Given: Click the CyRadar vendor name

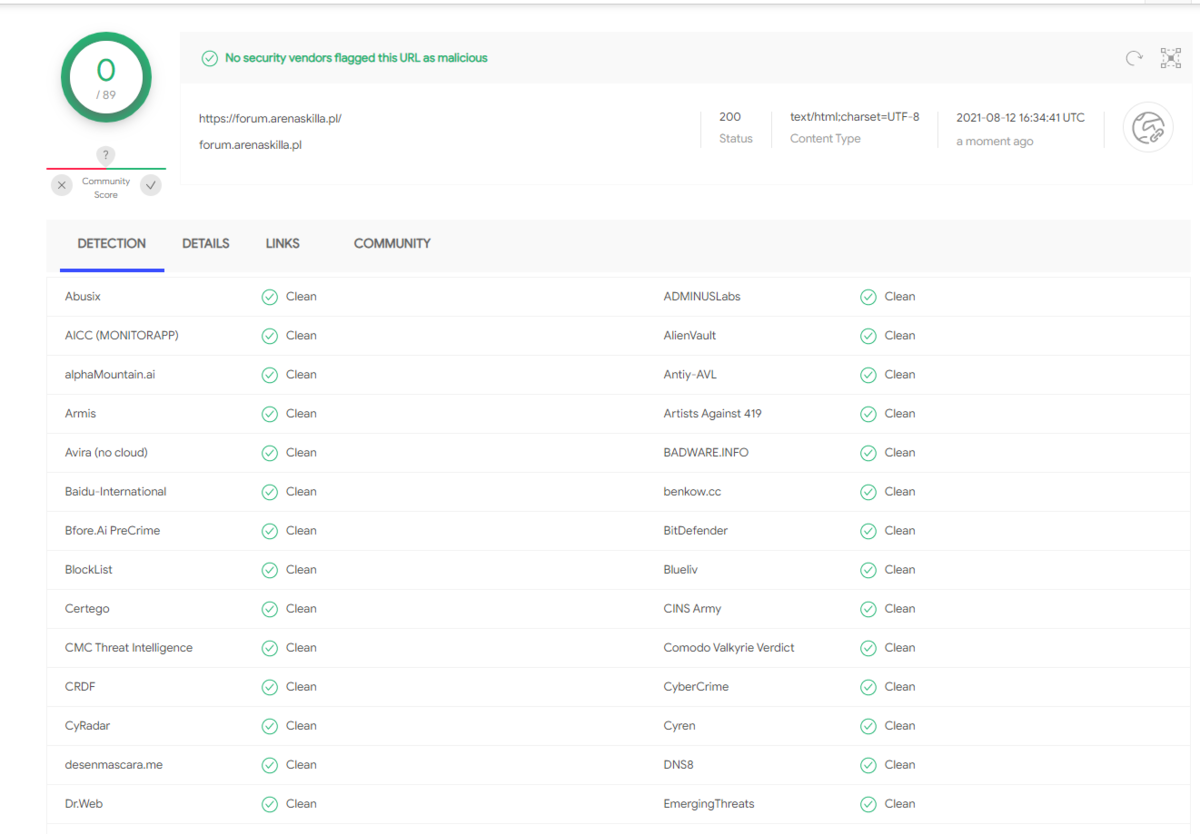Looking at the screenshot, I should tap(88, 726).
